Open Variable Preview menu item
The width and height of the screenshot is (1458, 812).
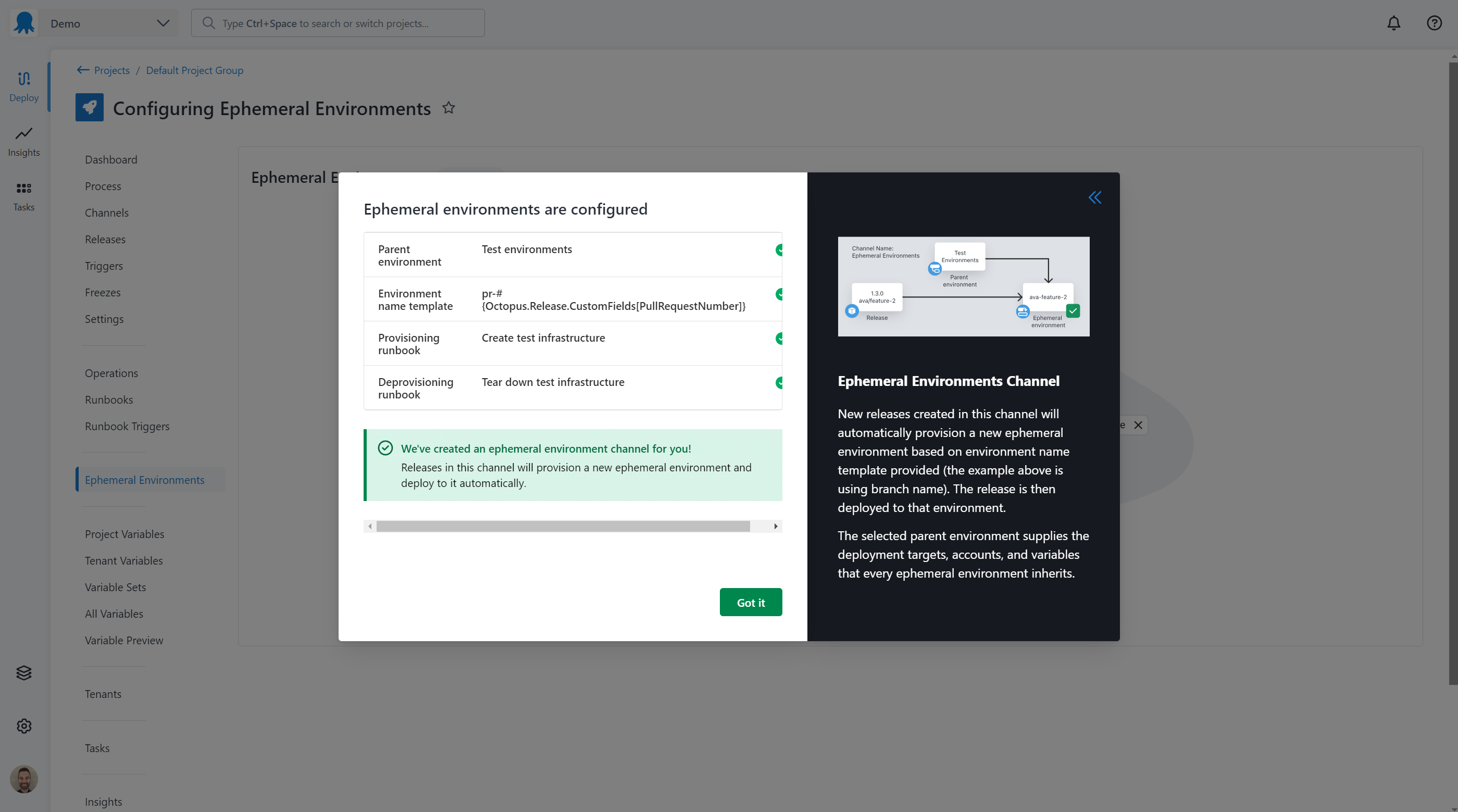(124, 641)
